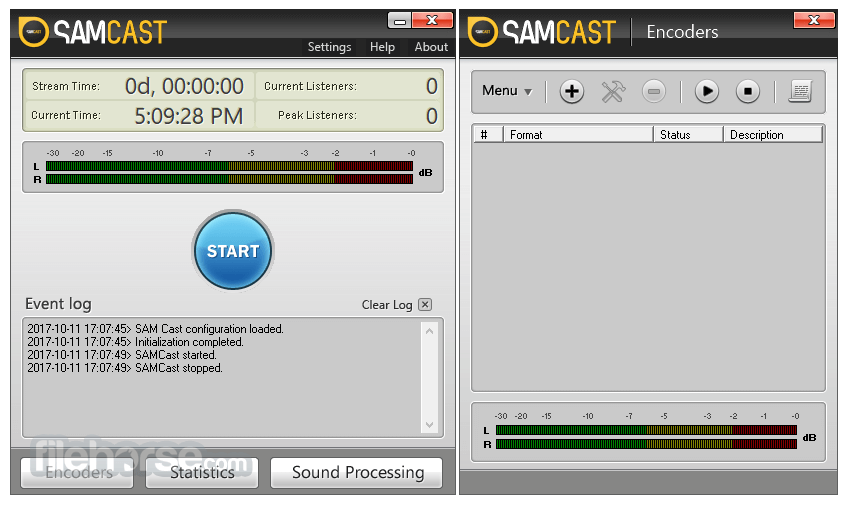Image resolution: width=848 pixels, height=507 pixels.
Task: Click SAMCast logo in main window
Action: click(x=93, y=32)
